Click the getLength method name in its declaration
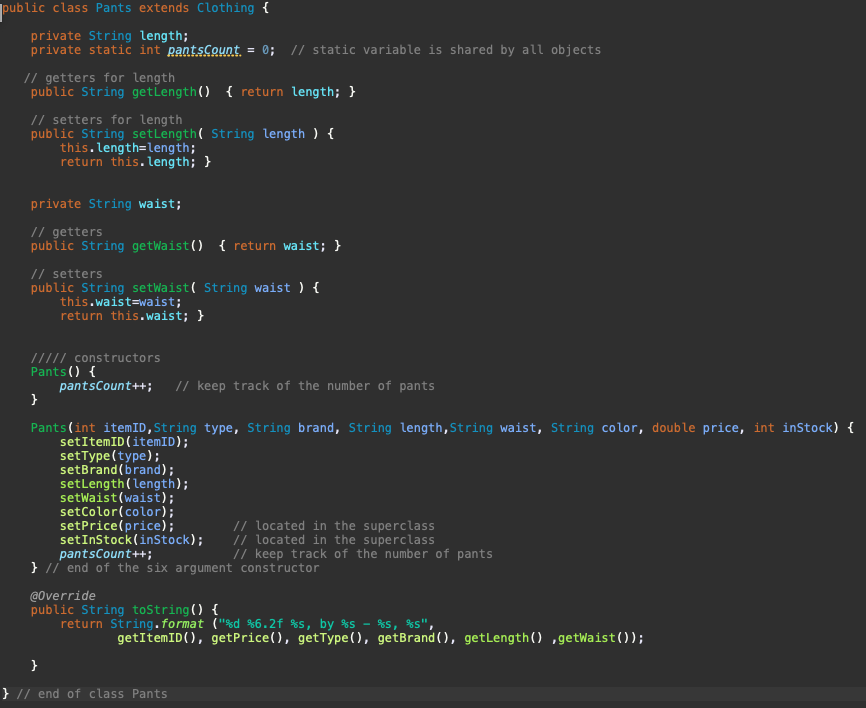The image size is (866, 708). (164, 92)
